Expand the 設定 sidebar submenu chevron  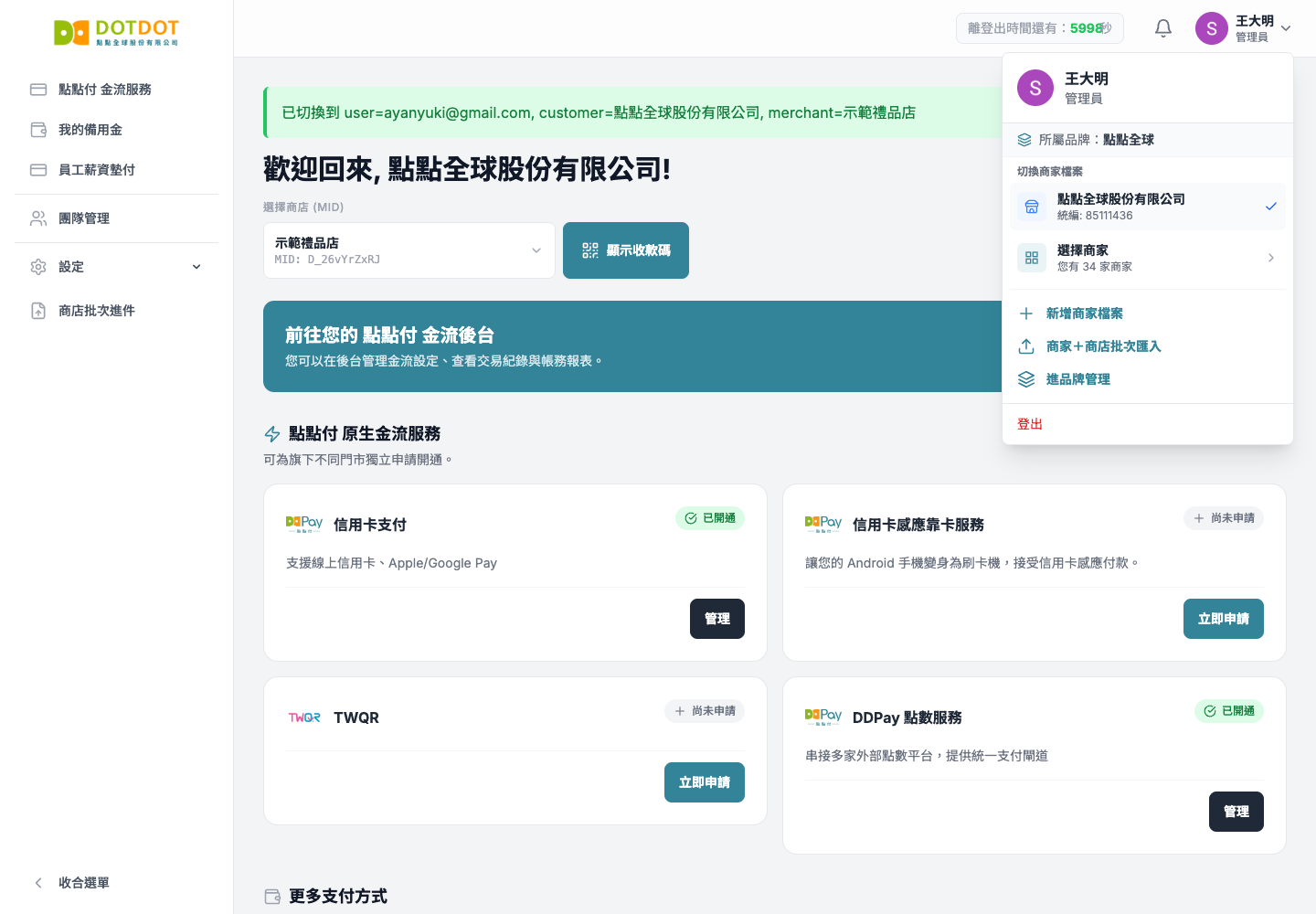point(196,267)
